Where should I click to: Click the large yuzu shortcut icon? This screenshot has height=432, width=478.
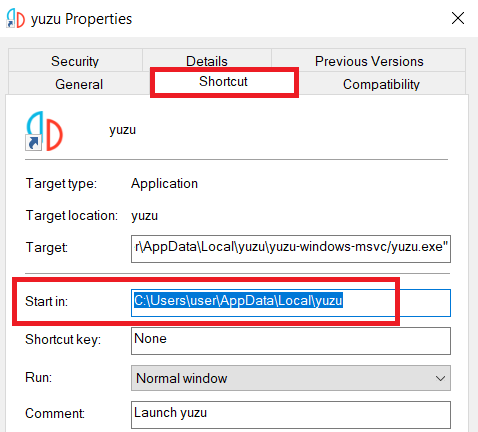[44, 131]
